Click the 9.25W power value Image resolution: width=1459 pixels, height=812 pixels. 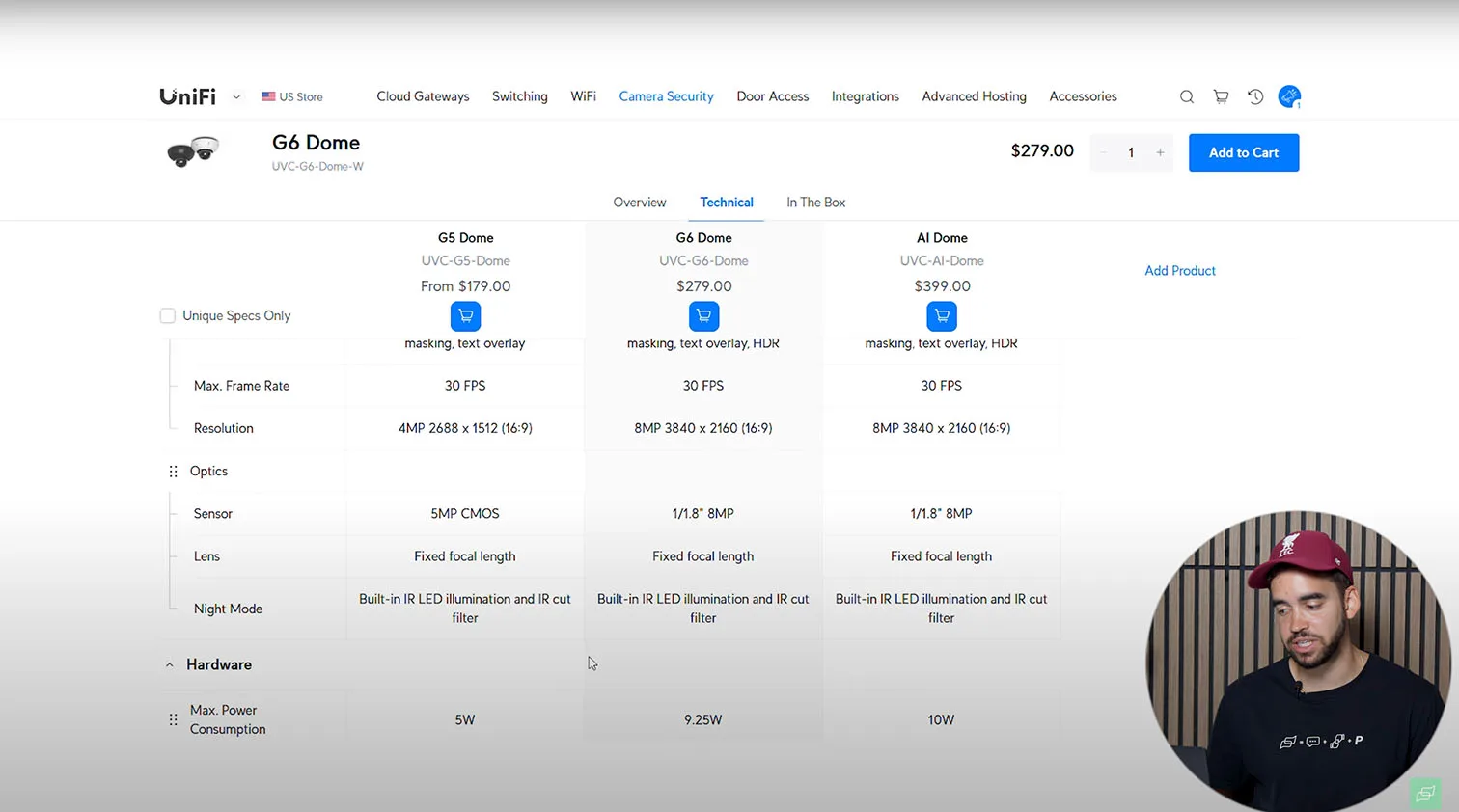[703, 720]
